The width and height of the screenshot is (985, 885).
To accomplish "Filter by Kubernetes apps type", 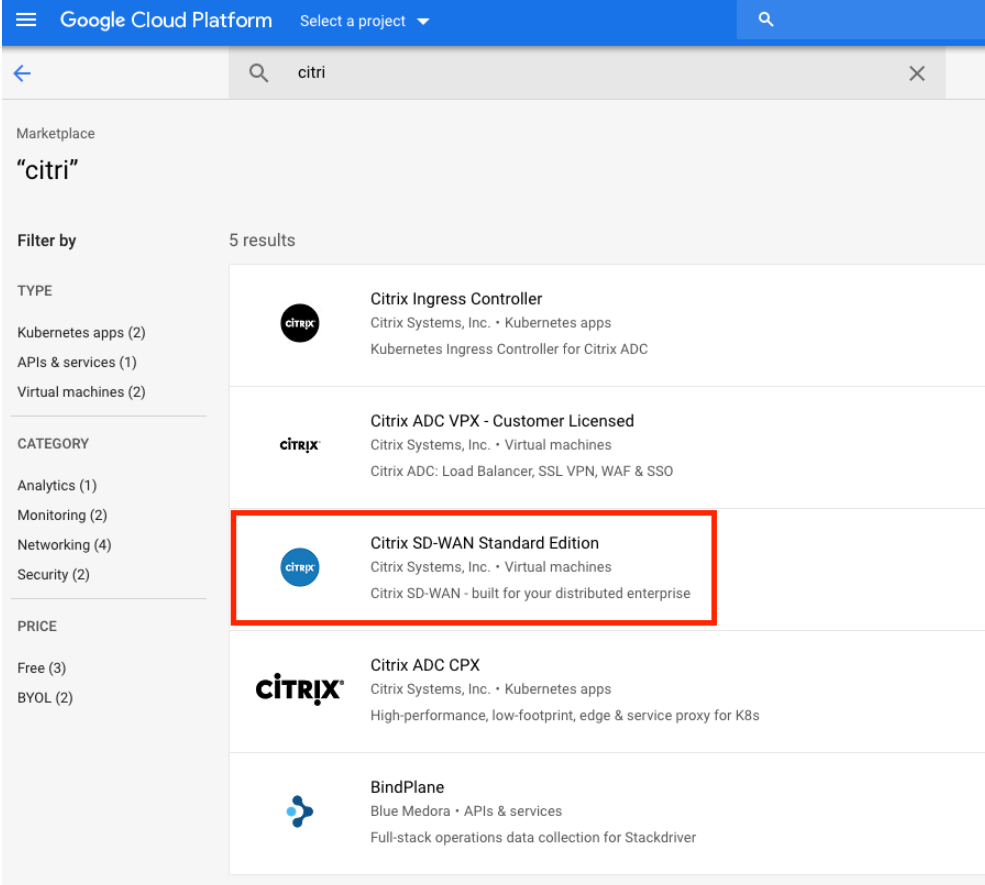I will (81, 332).
